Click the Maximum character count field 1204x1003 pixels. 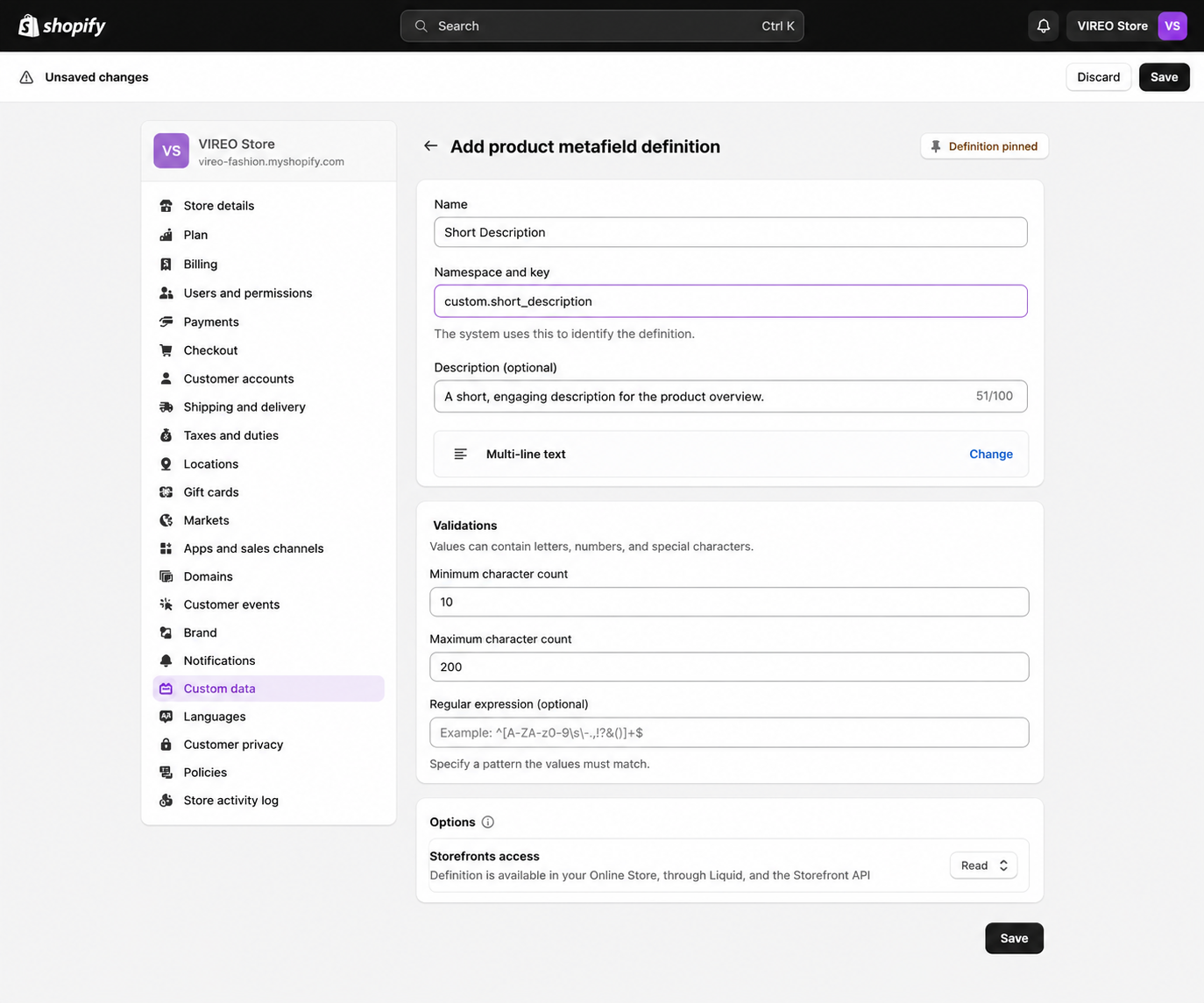(729, 667)
